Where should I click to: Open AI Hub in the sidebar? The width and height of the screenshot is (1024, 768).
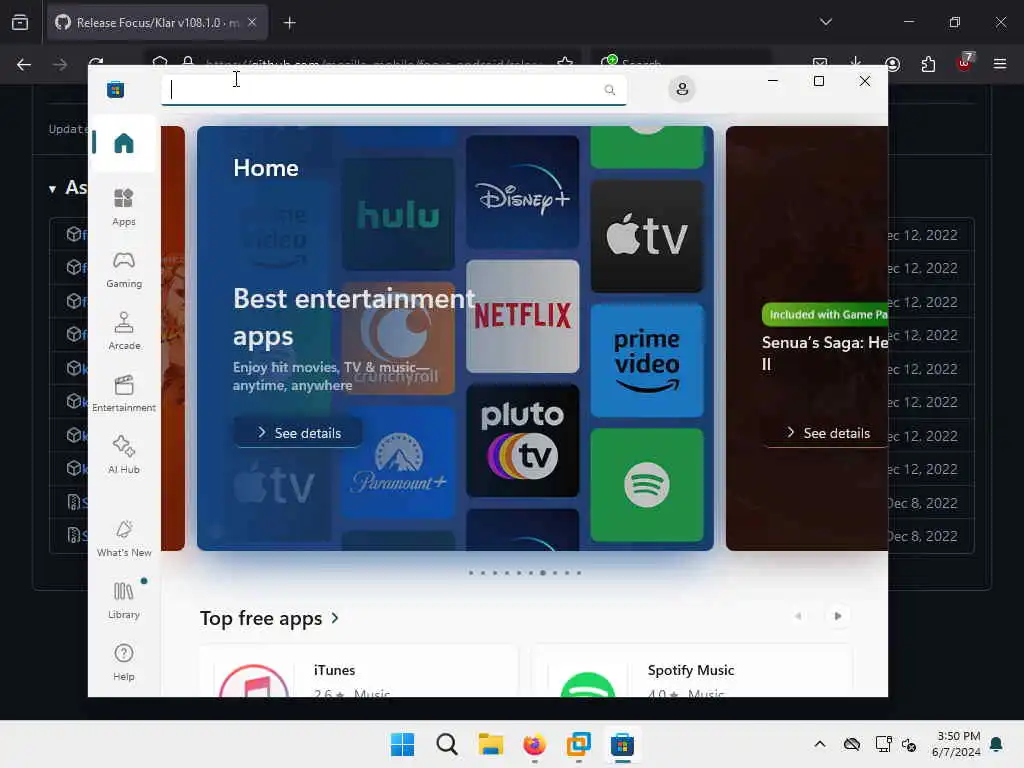coord(123,455)
